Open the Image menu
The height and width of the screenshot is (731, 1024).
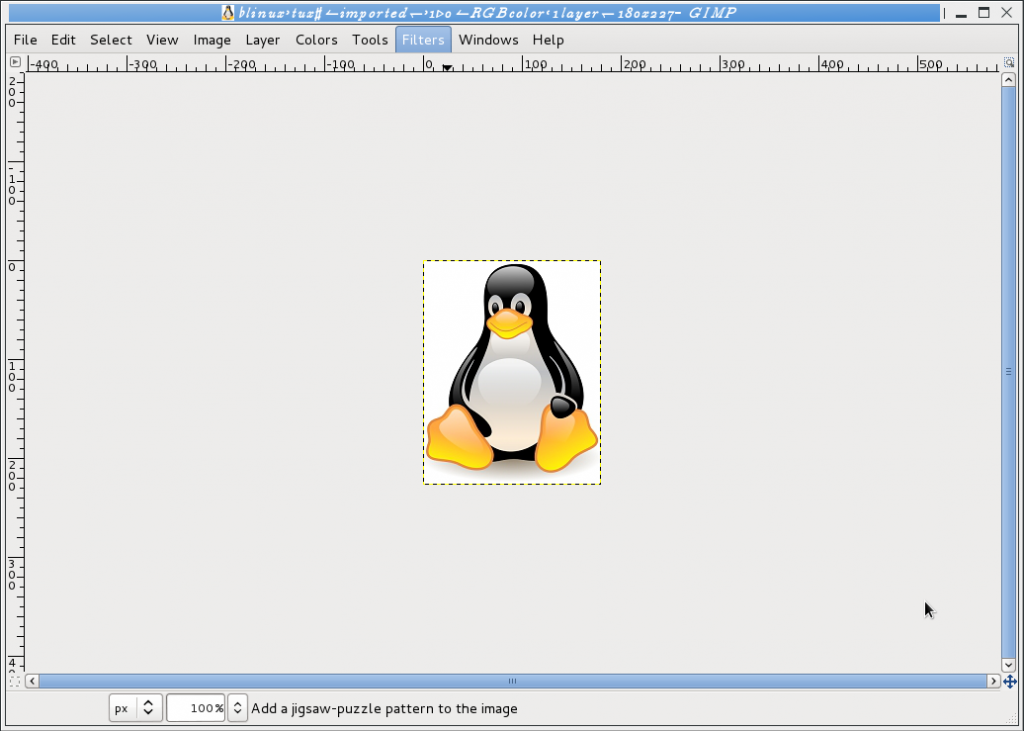pyautogui.click(x=212, y=40)
